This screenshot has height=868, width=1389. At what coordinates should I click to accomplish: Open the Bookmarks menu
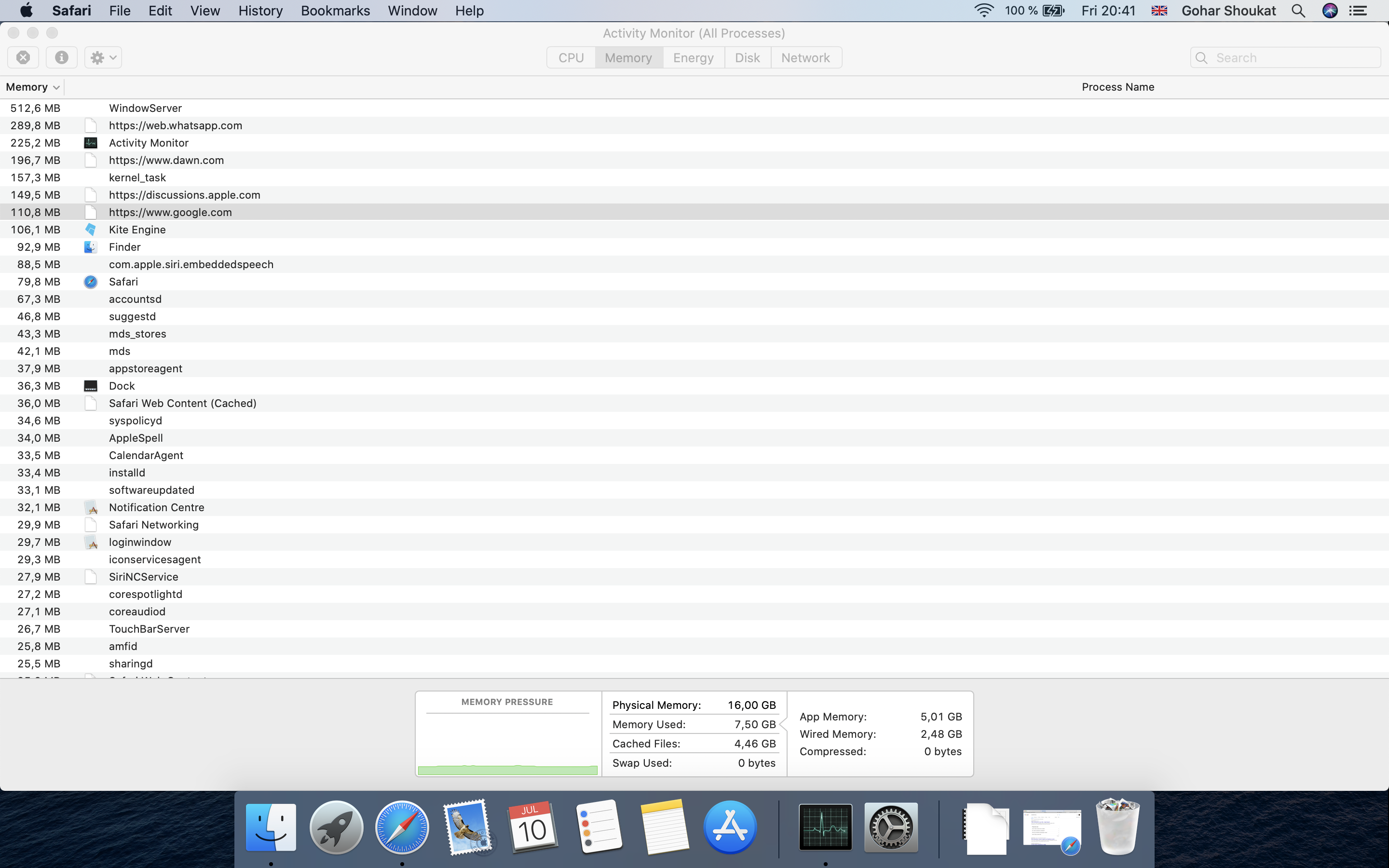[x=335, y=10]
